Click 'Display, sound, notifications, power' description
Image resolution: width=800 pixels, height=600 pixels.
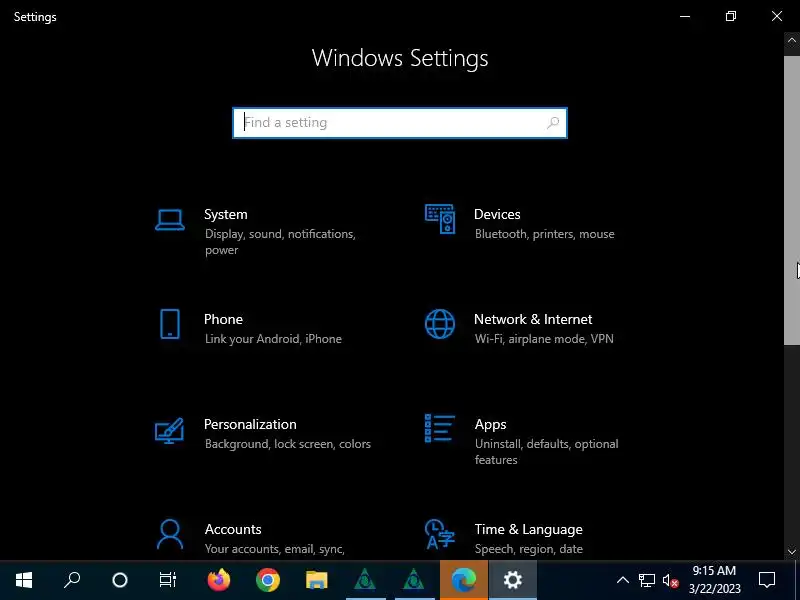pyautogui.click(x=280, y=242)
